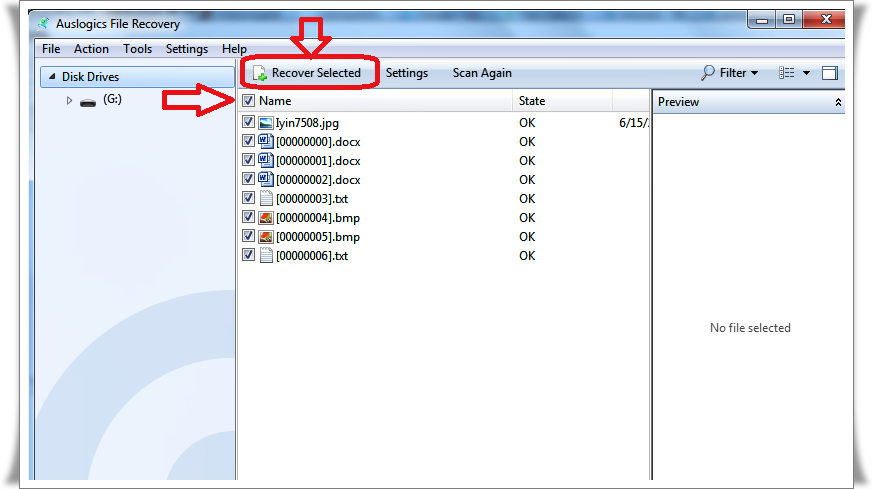Select file name [00000006].txt

tap(312, 256)
